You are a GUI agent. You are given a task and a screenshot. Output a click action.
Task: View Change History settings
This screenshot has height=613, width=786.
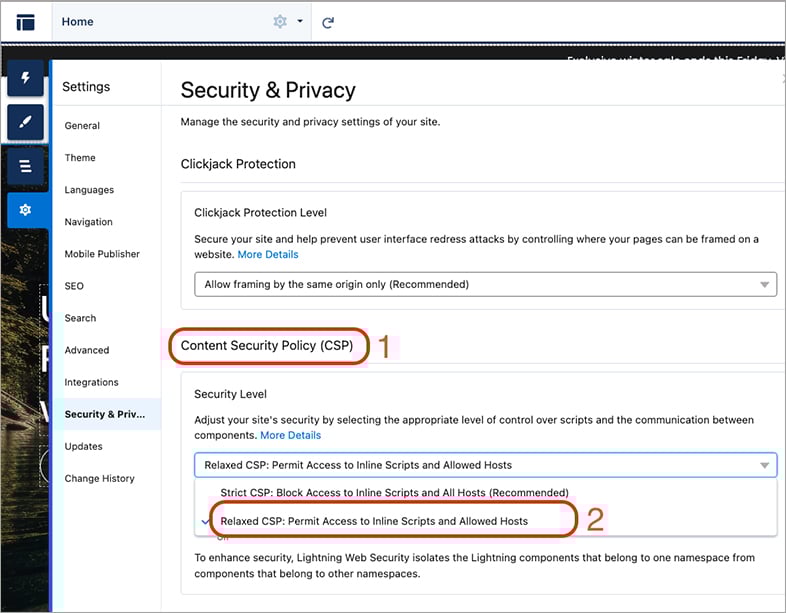tap(99, 479)
